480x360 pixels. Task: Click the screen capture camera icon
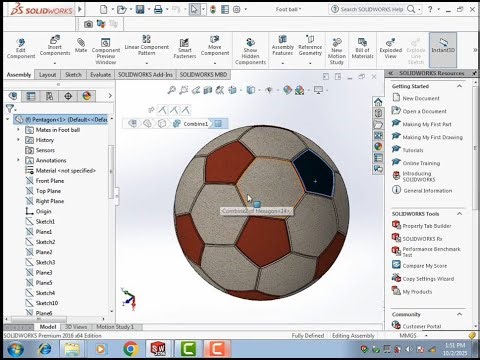tap(88, 24)
